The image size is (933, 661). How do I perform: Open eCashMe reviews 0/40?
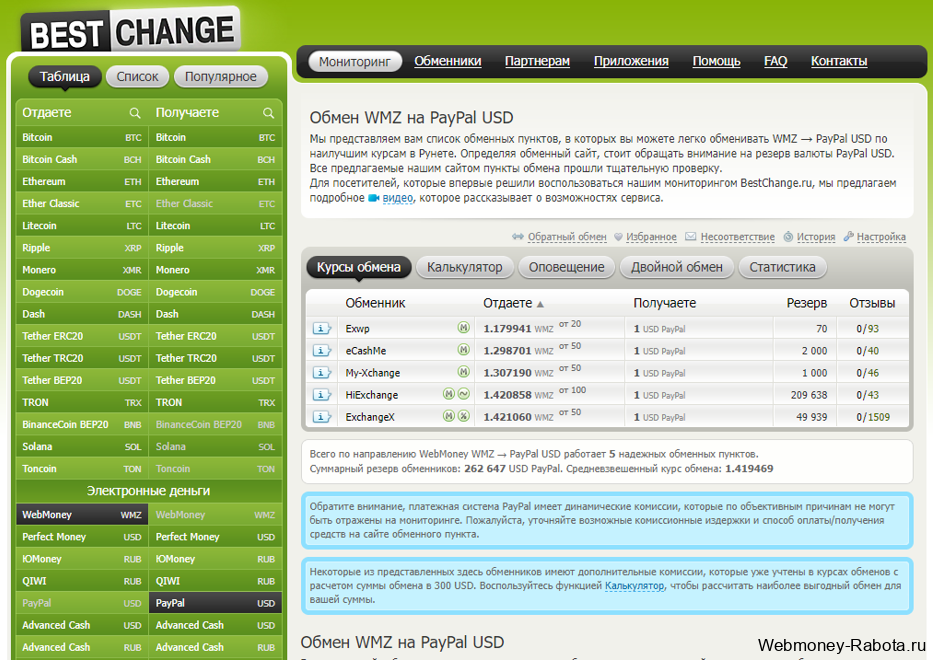(x=868, y=351)
